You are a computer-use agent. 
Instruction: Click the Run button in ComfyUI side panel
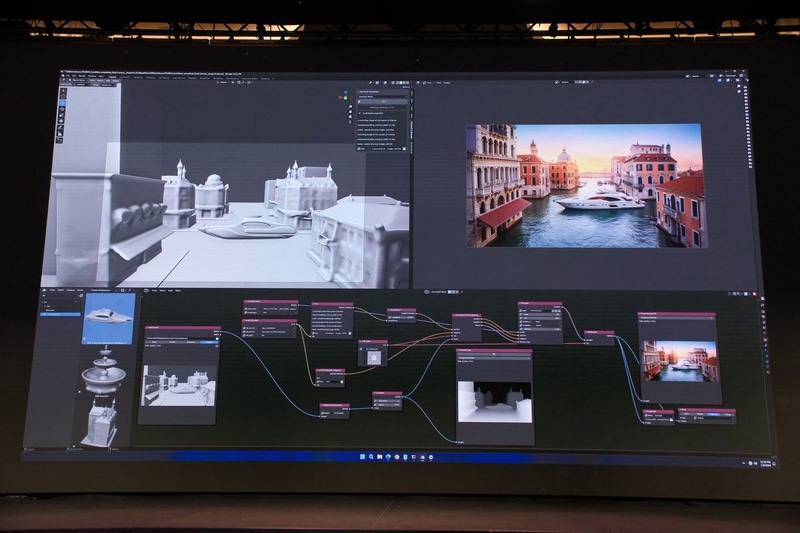pos(383,101)
